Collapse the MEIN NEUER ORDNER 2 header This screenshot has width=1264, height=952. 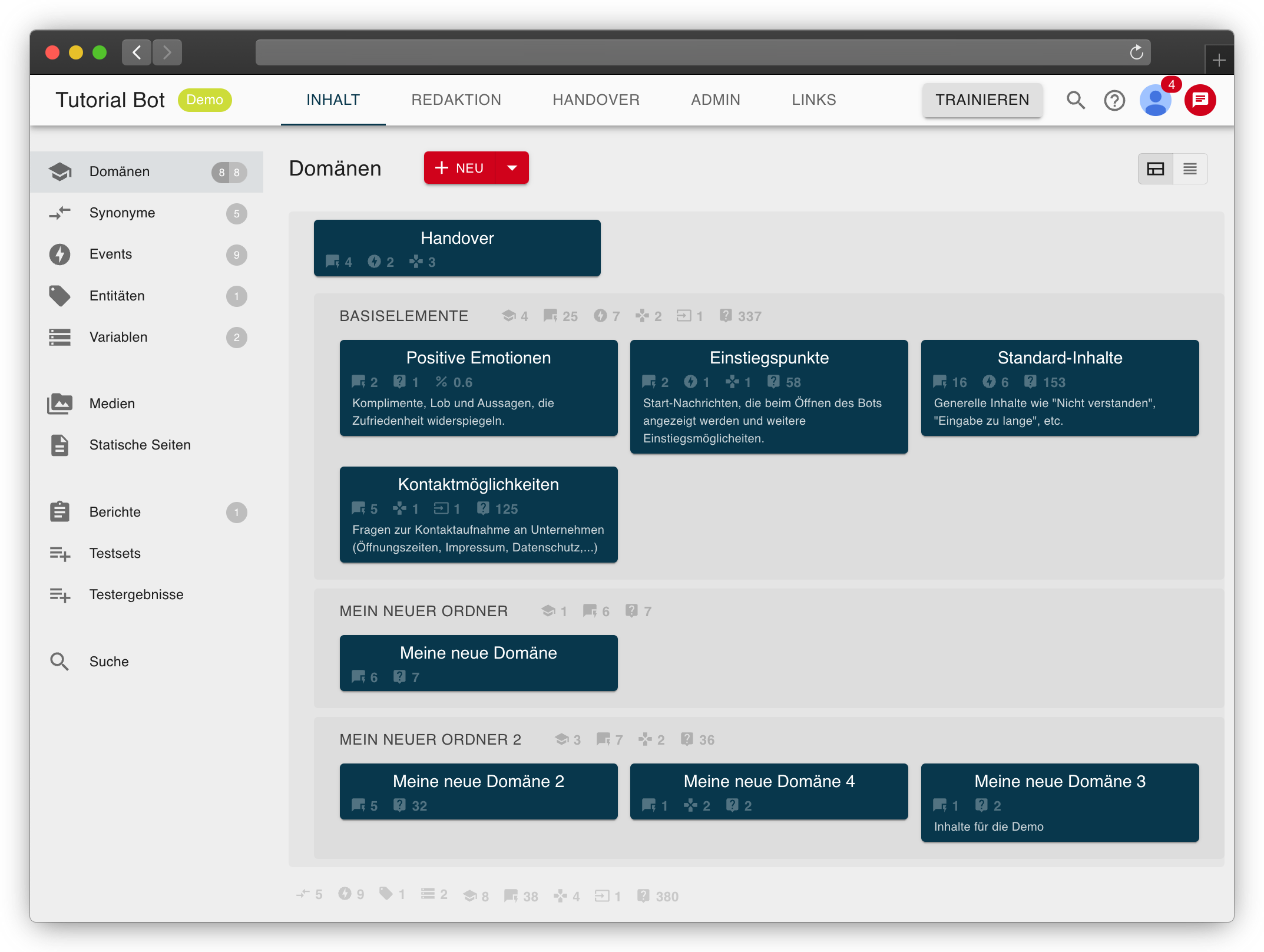(430, 740)
